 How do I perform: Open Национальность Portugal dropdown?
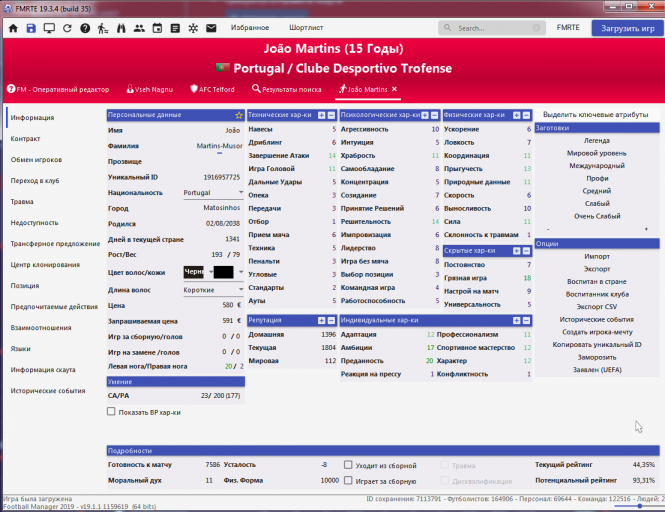click(213, 193)
